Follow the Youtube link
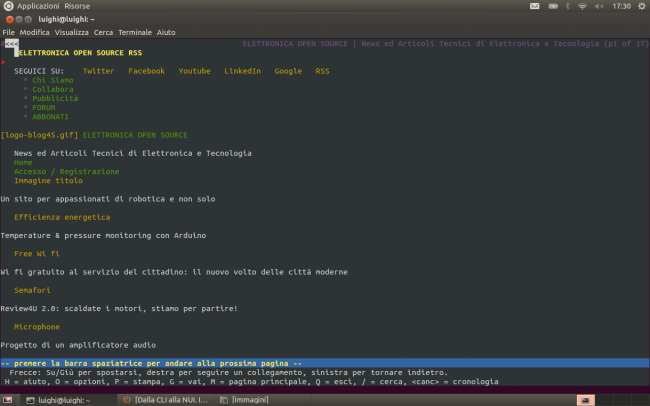Screen dimensions: 650x406 pyautogui.click(x=194, y=71)
